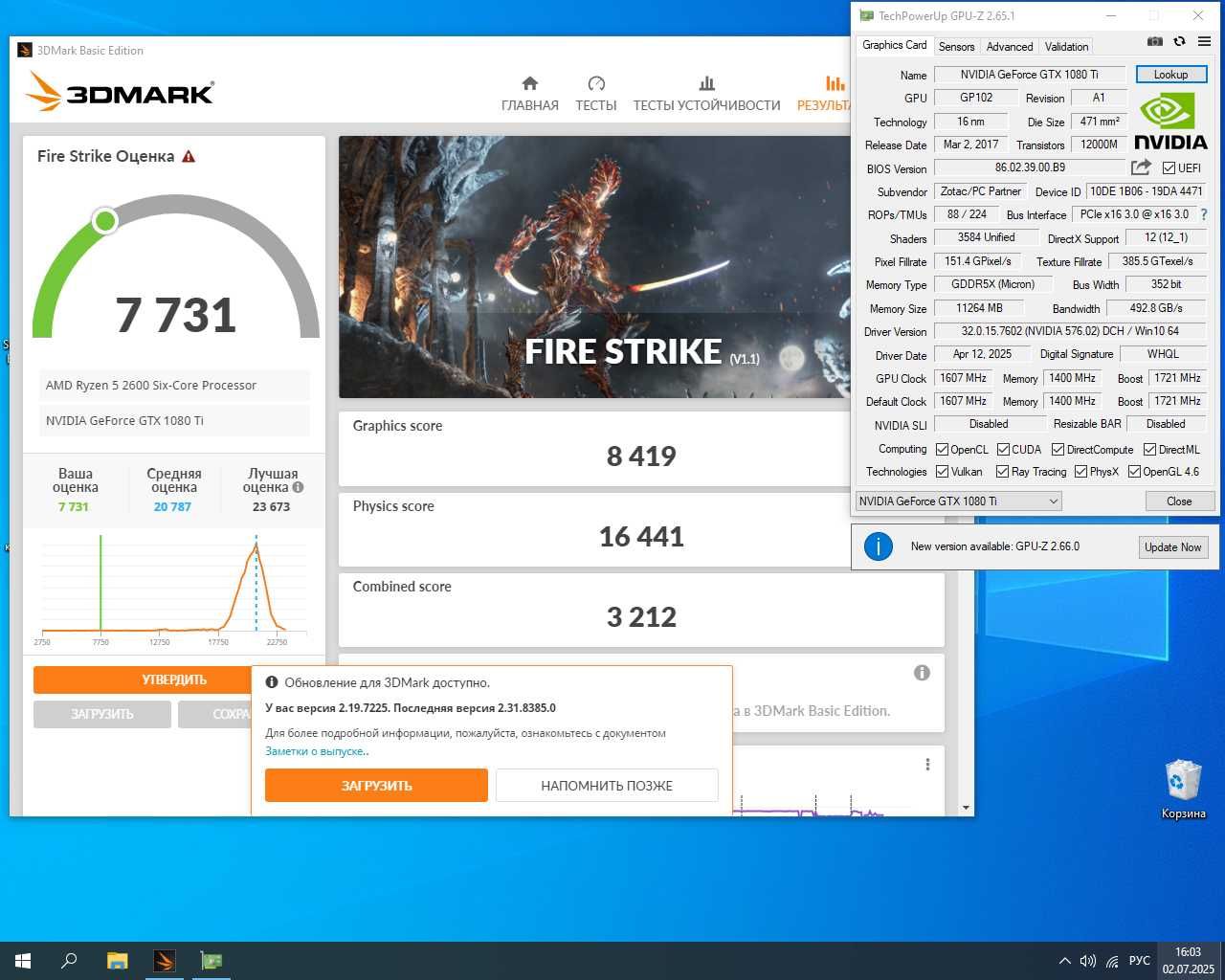Screen dimensions: 1225x980
Task: Click orange ЗАГРУЗИТЬ update button
Action: point(376,786)
